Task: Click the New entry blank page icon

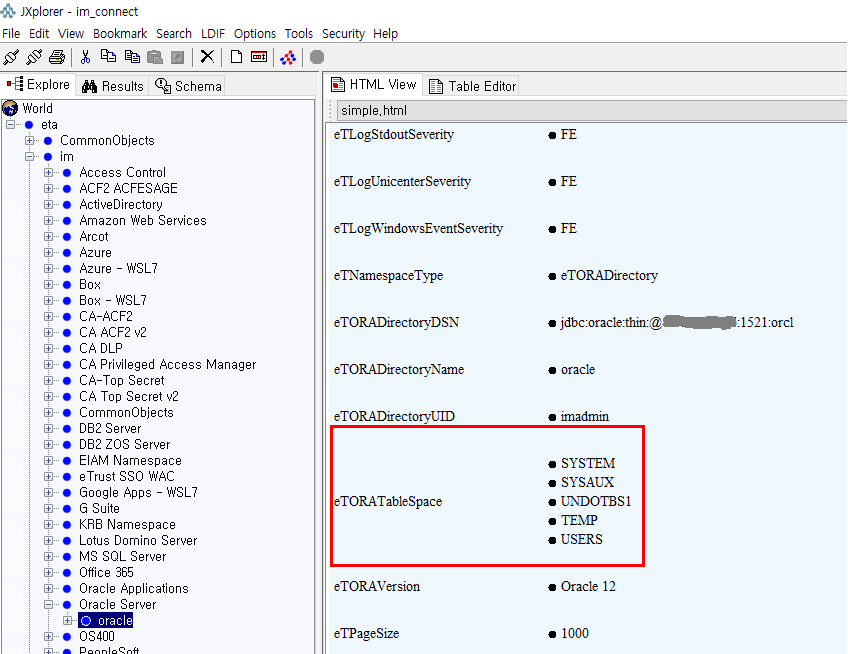Action: pyautogui.click(x=237, y=57)
